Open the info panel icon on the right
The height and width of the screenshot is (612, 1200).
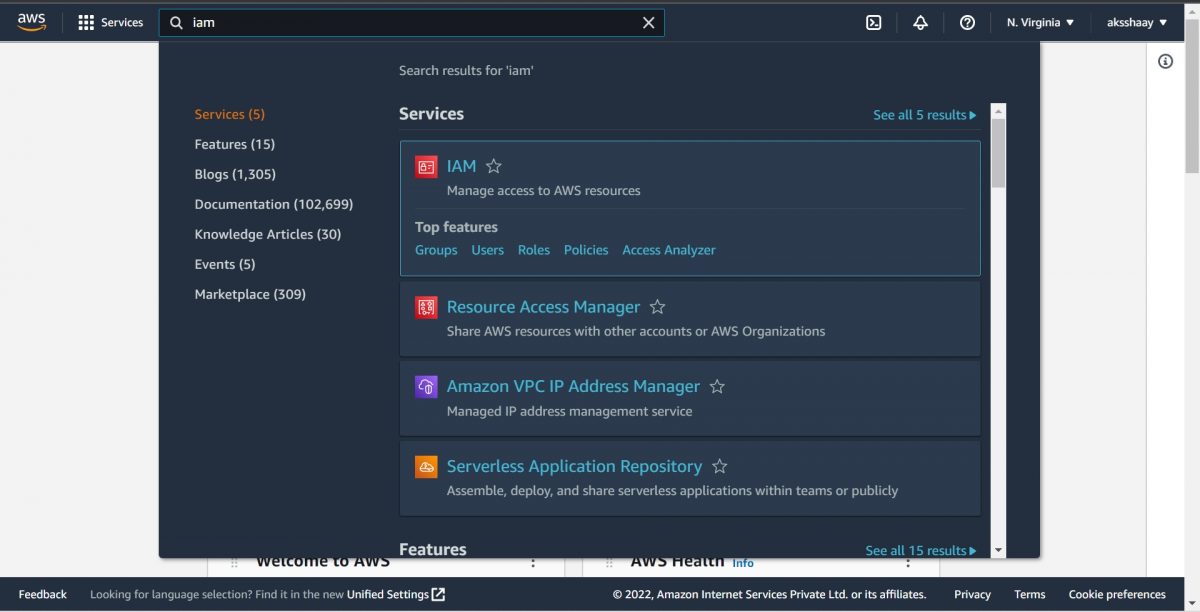tap(1165, 61)
